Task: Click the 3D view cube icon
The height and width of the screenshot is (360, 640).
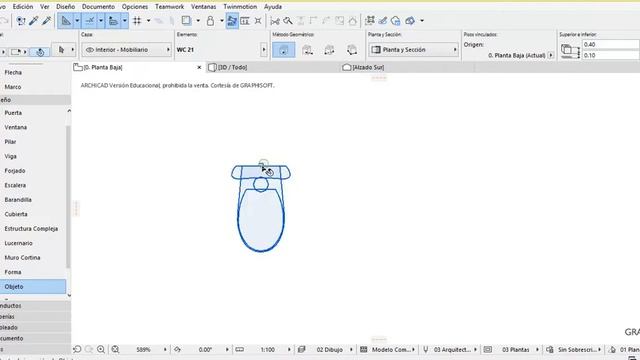Action: pos(410,21)
